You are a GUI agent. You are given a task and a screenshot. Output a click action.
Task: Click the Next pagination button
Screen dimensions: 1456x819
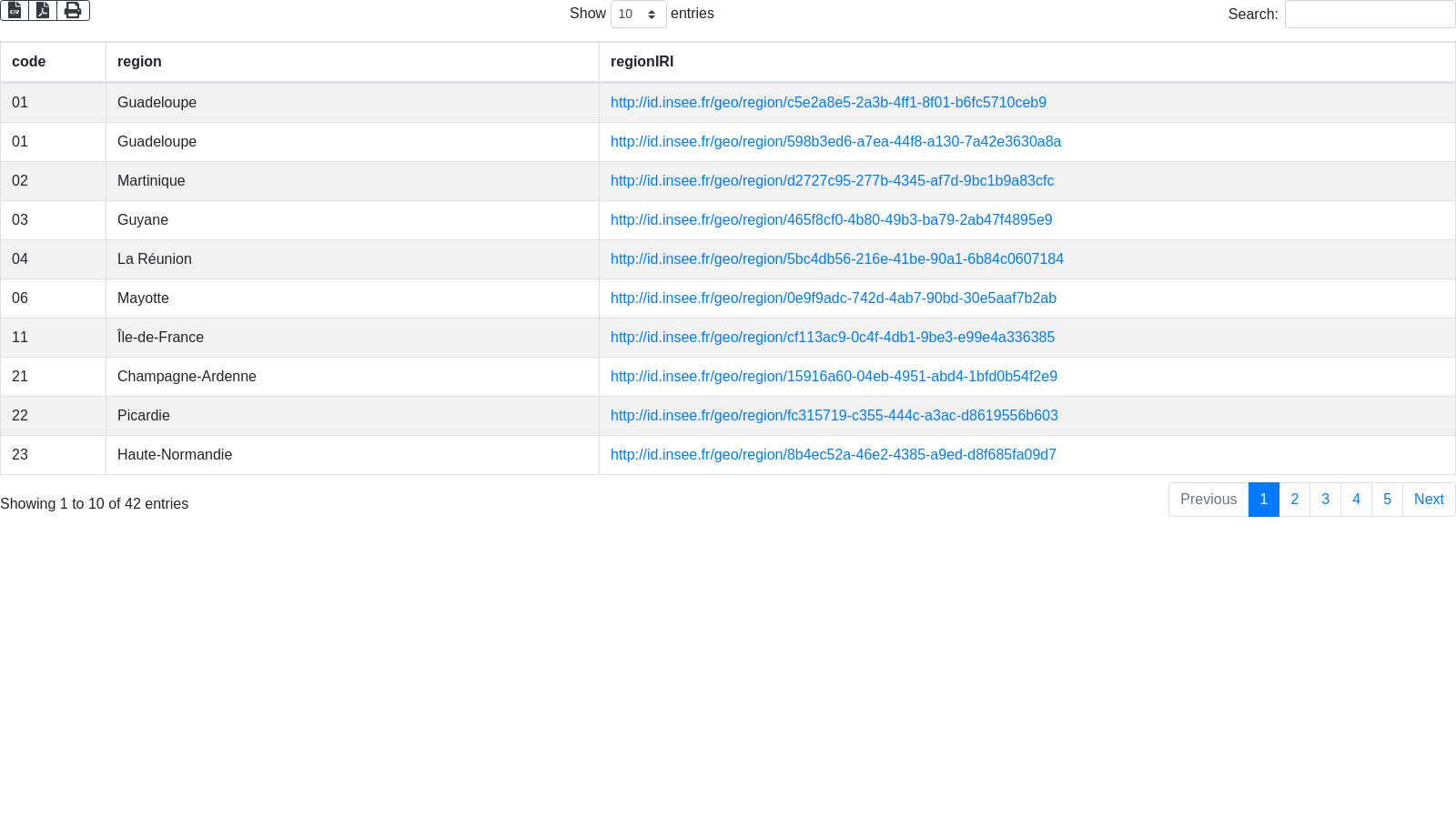(1428, 500)
